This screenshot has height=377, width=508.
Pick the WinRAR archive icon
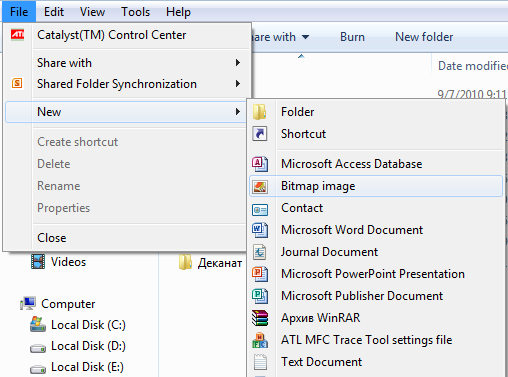pos(260,318)
